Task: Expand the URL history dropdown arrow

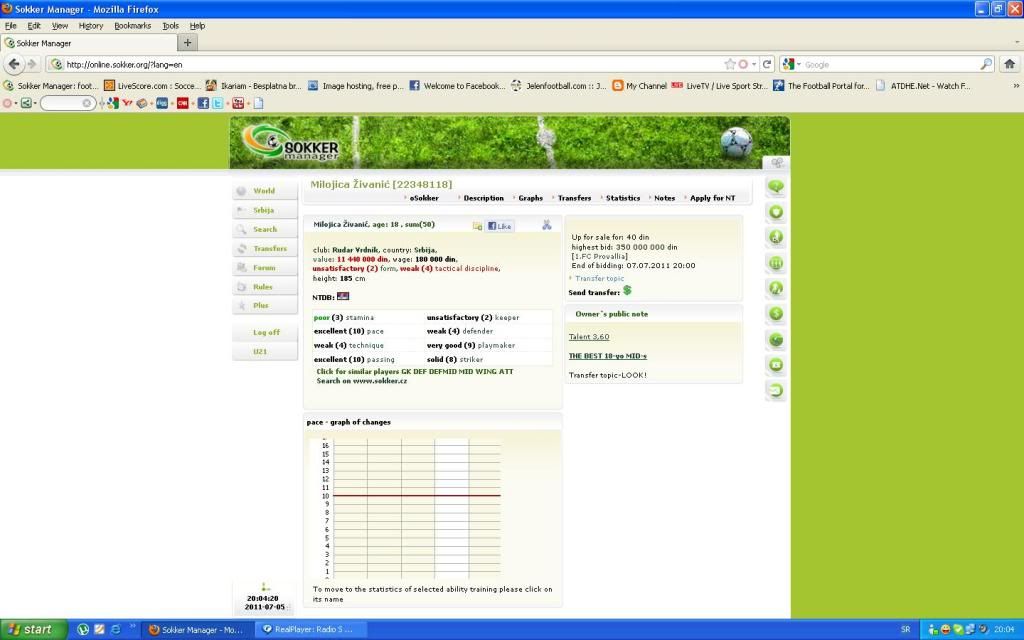Action: (x=754, y=64)
